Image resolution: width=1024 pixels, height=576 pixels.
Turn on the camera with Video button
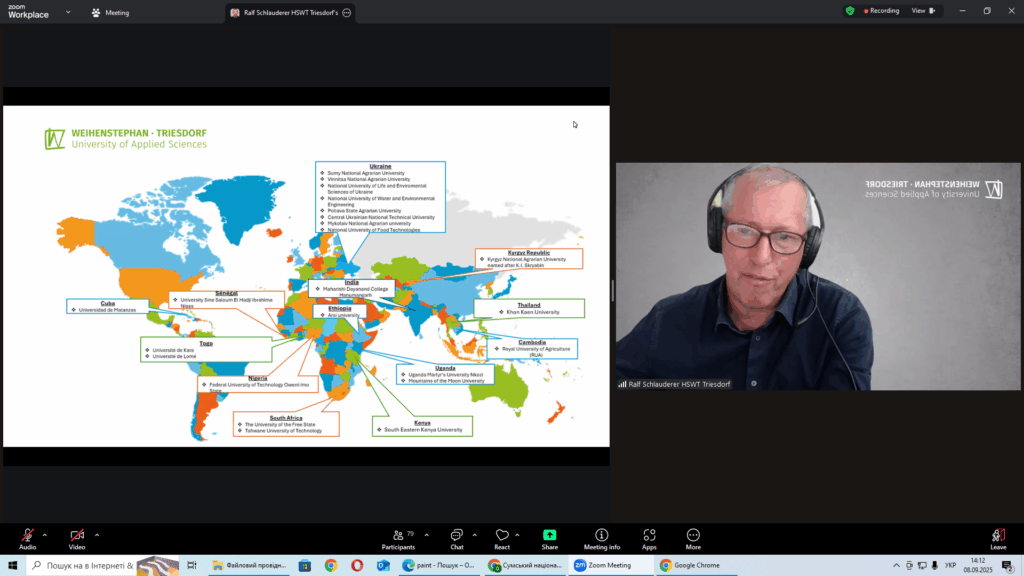[77, 536]
